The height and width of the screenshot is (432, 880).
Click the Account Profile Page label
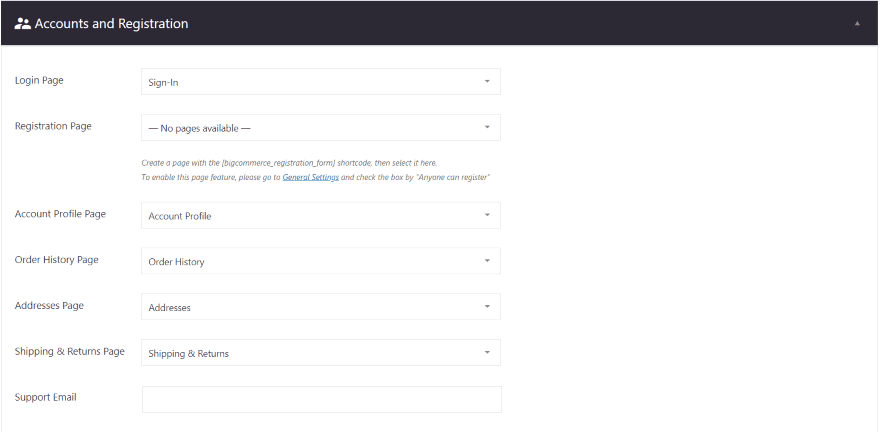pos(60,214)
